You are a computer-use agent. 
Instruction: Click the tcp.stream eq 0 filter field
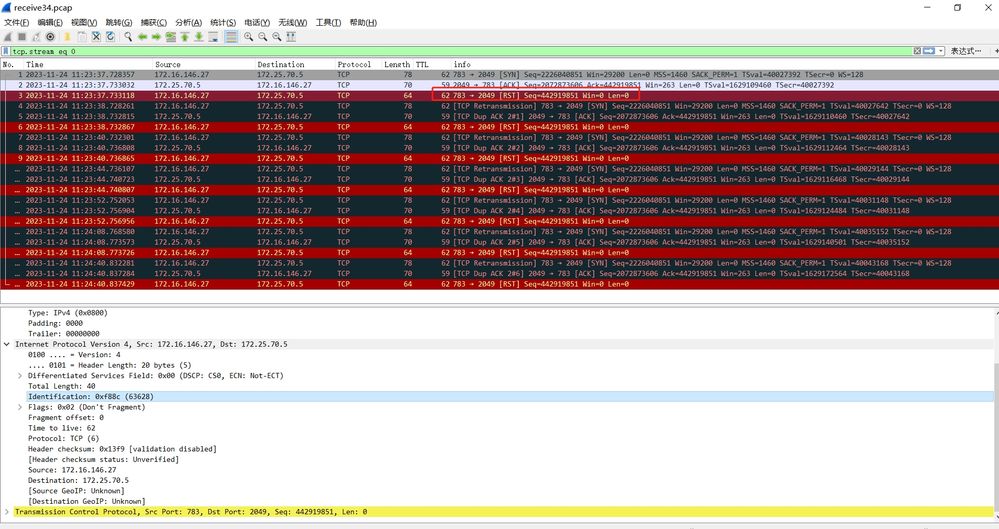pyautogui.click(x=462, y=51)
